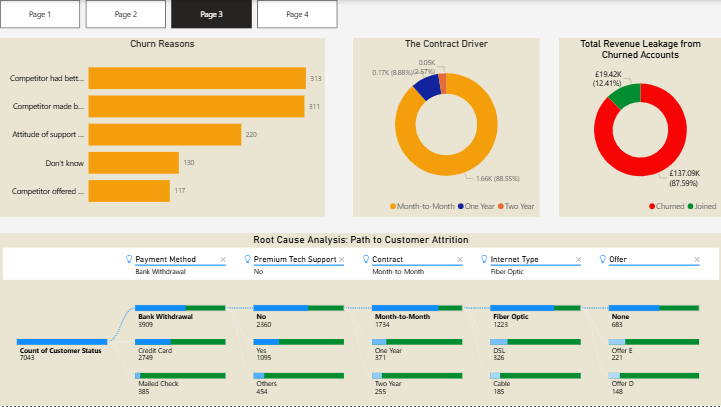The height and width of the screenshot is (407, 721).
Task: Select the Premium Tech Support No node
Action: 298,308
